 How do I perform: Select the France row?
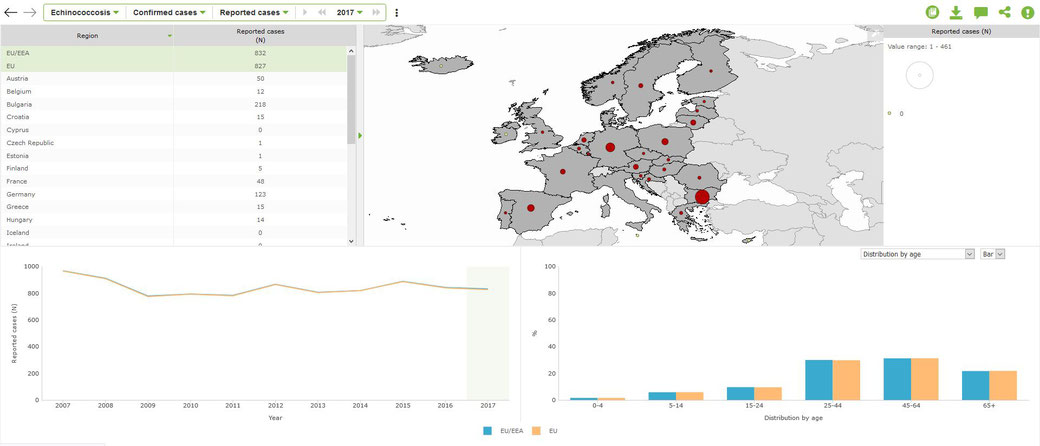click(173, 181)
